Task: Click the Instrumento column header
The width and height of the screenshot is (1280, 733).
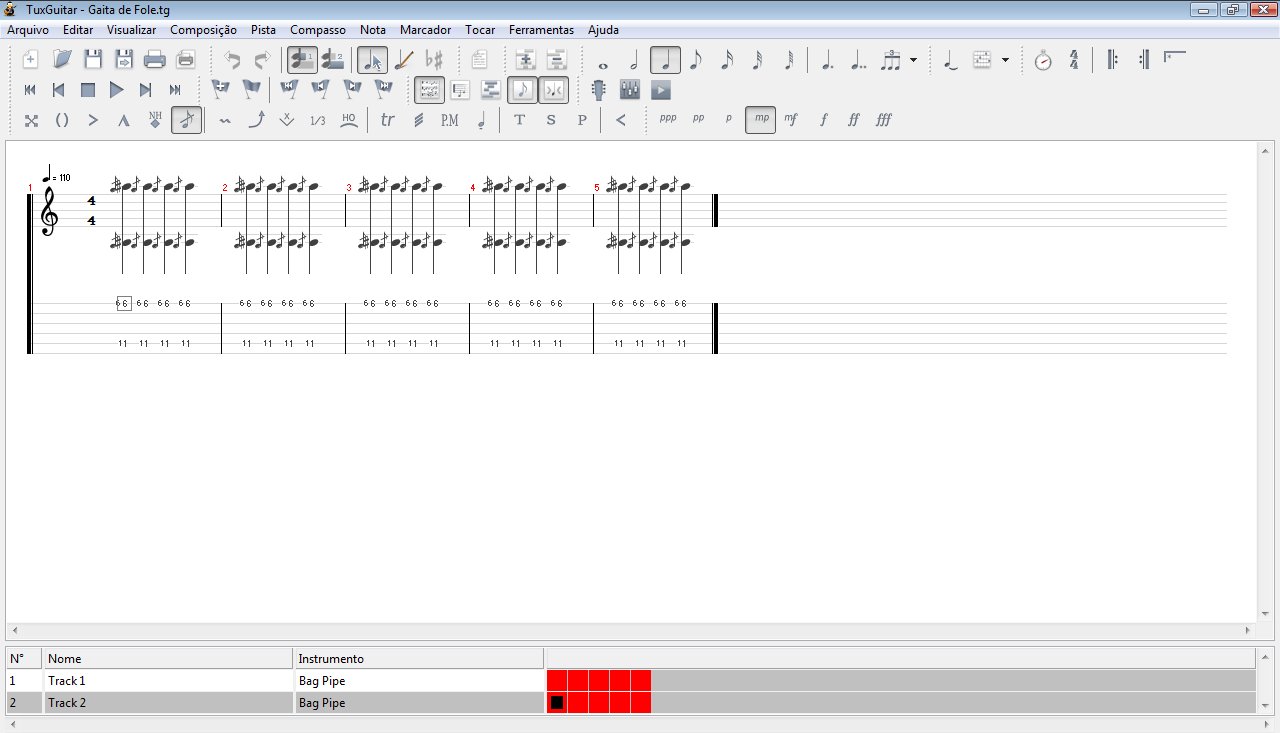Action: point(331,659)
